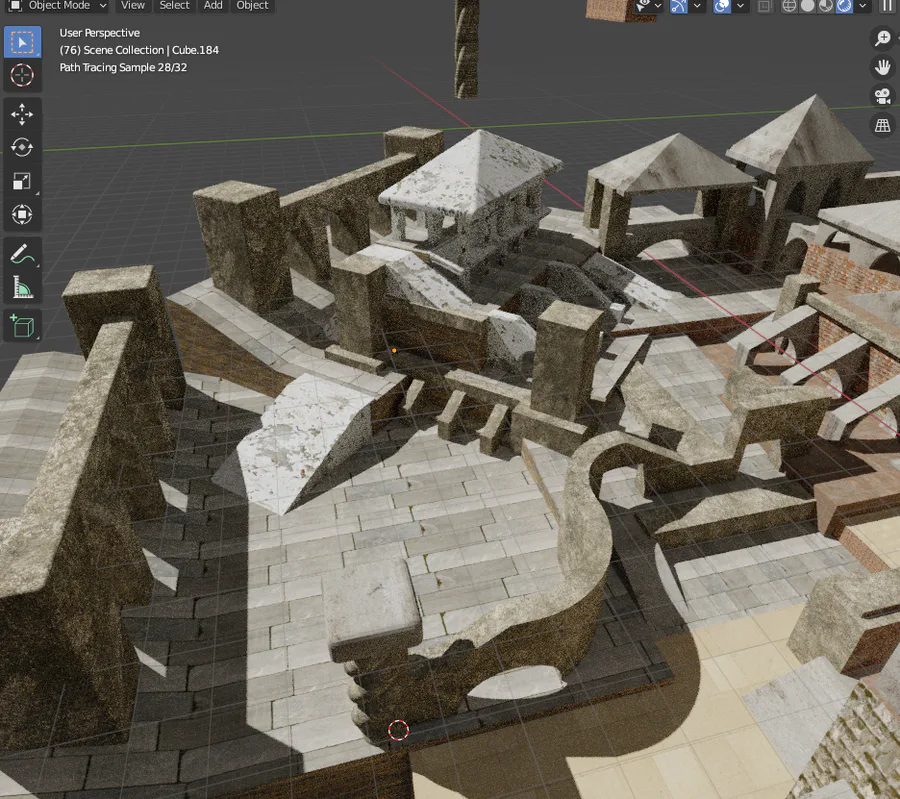This screenshot has height=799, width=900.
Task: Click the 'Scene Collection | Cube.184' text
Action: point(151,51)
